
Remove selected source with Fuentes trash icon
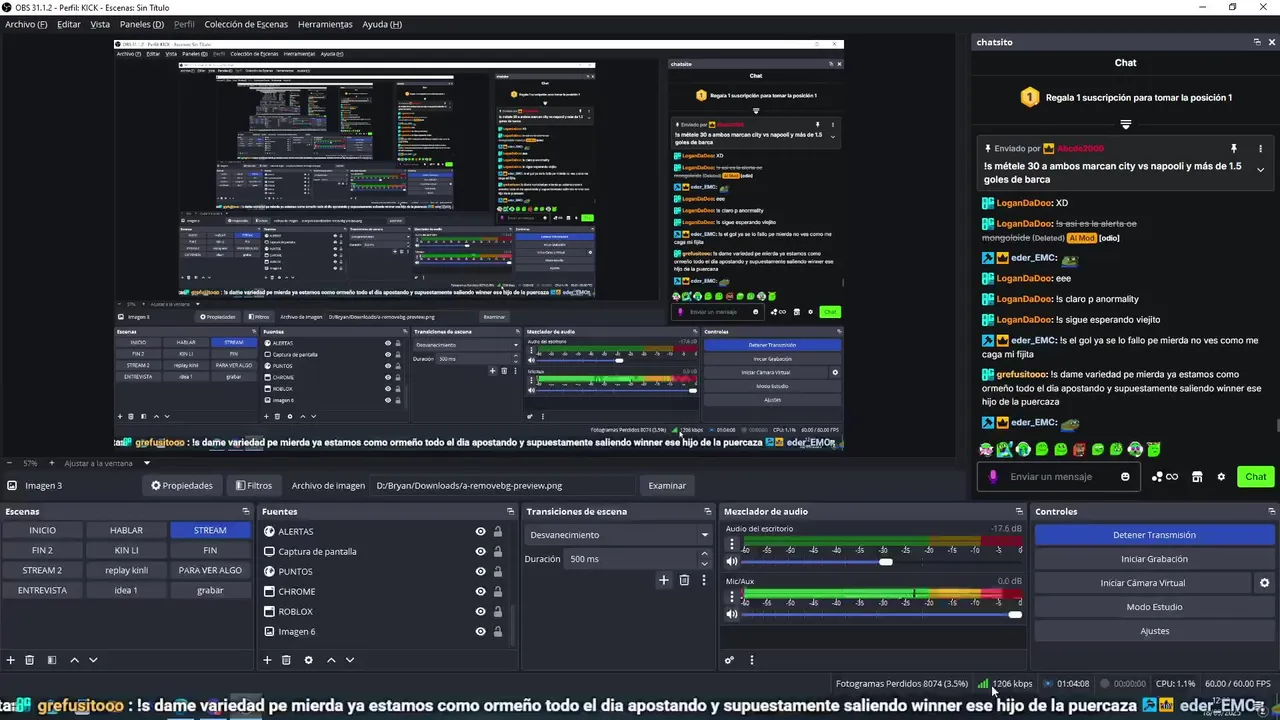click(x=286, y=660)
